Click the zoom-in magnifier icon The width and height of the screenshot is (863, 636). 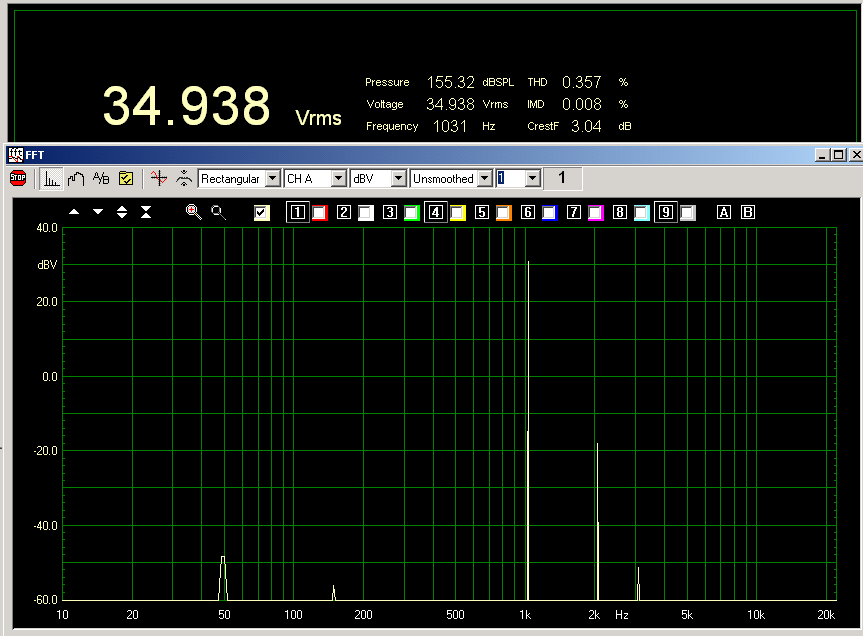[x=194, y=212]
